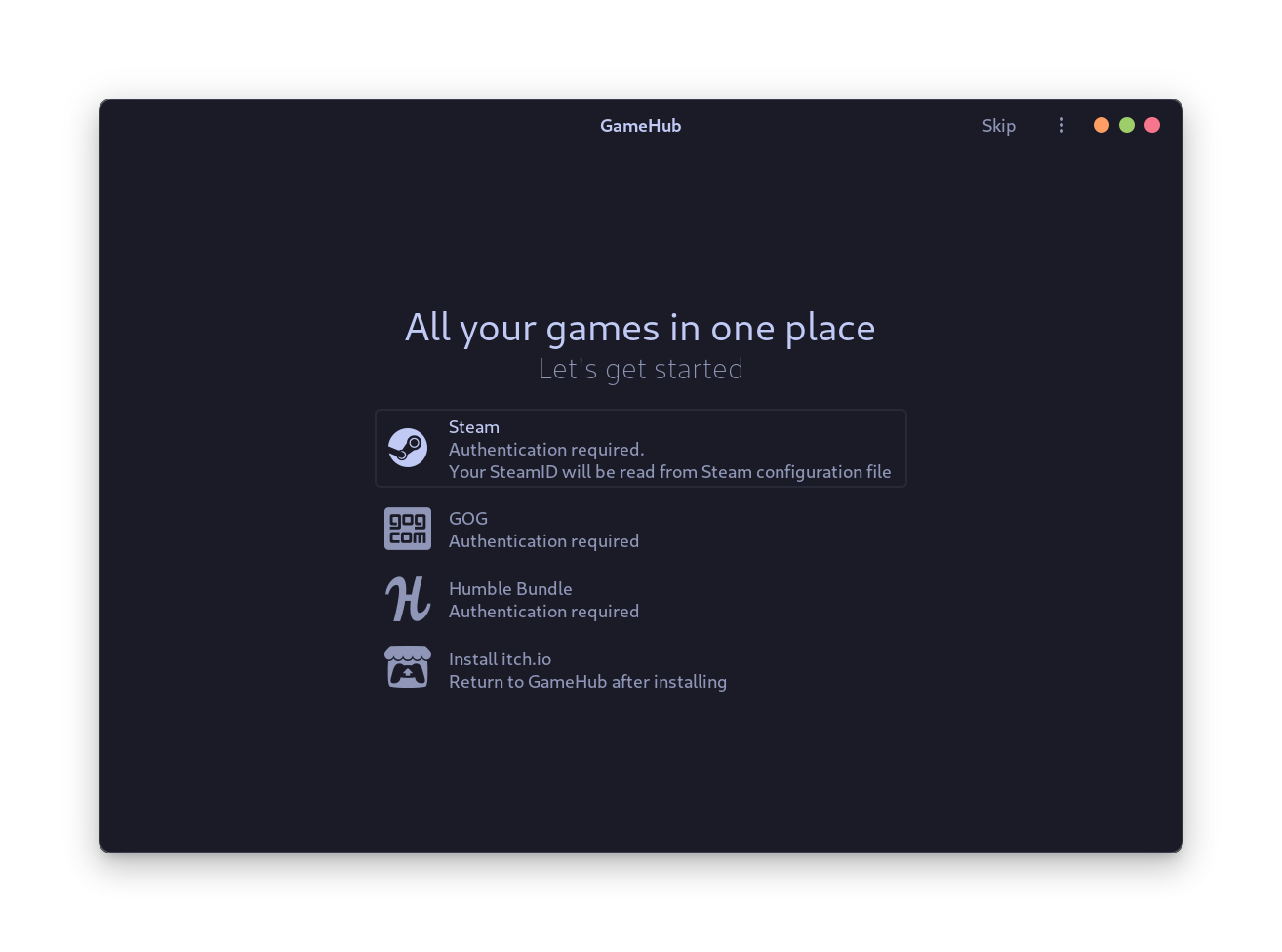Click the 'Let's get started' subtitle

[640, 369]
